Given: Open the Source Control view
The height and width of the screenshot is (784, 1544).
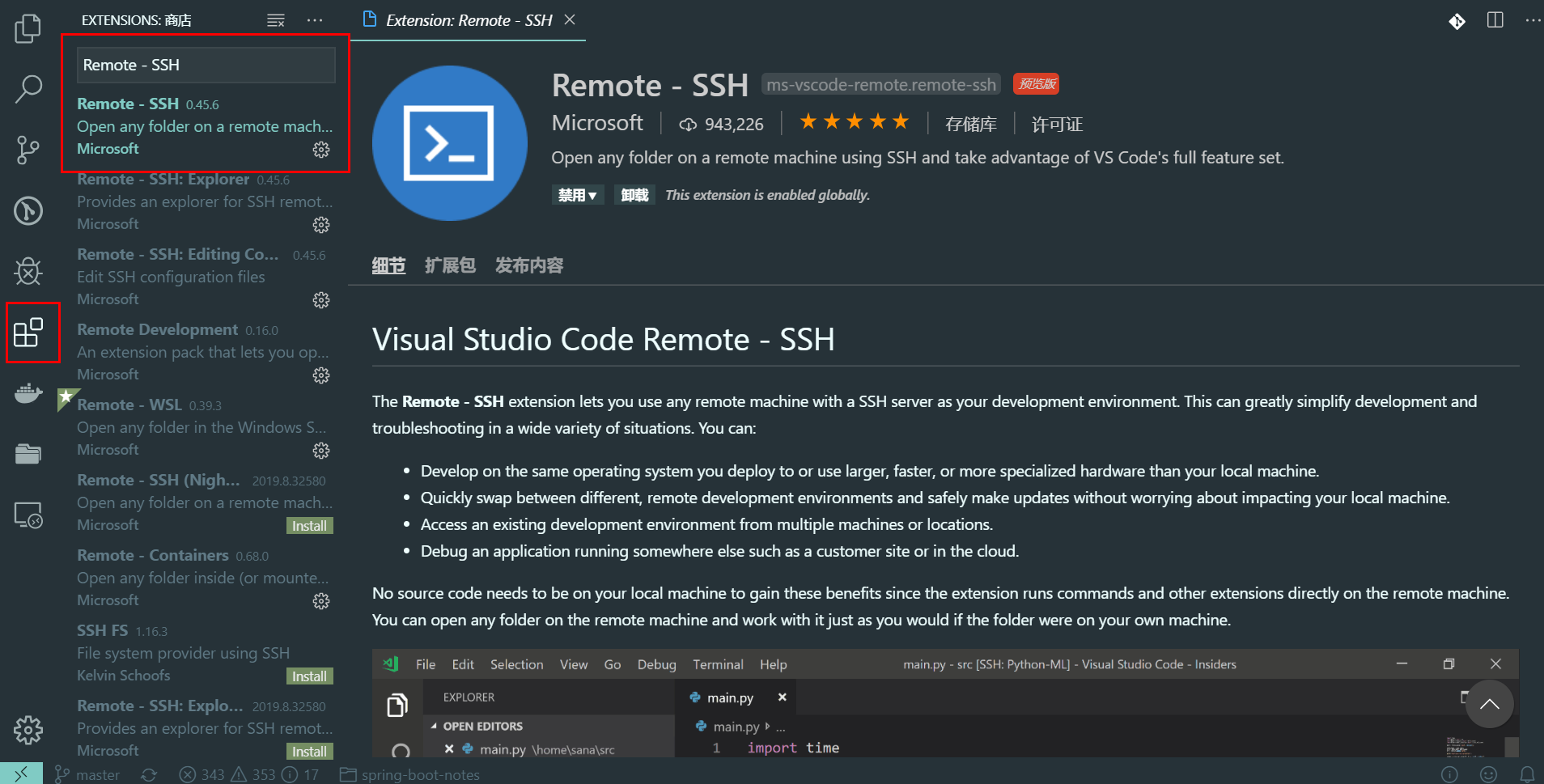Looking at the screenshot, I should coord(28,150).
